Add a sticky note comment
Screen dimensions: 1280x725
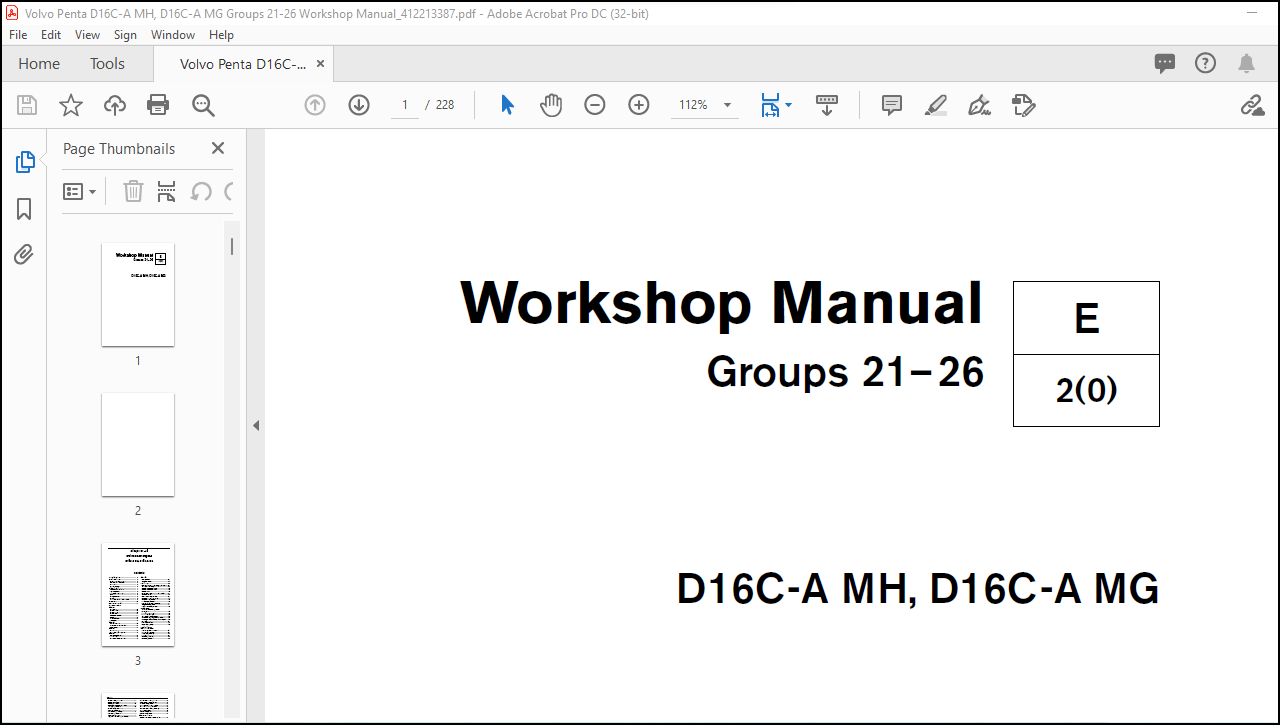tap(892, 105)
